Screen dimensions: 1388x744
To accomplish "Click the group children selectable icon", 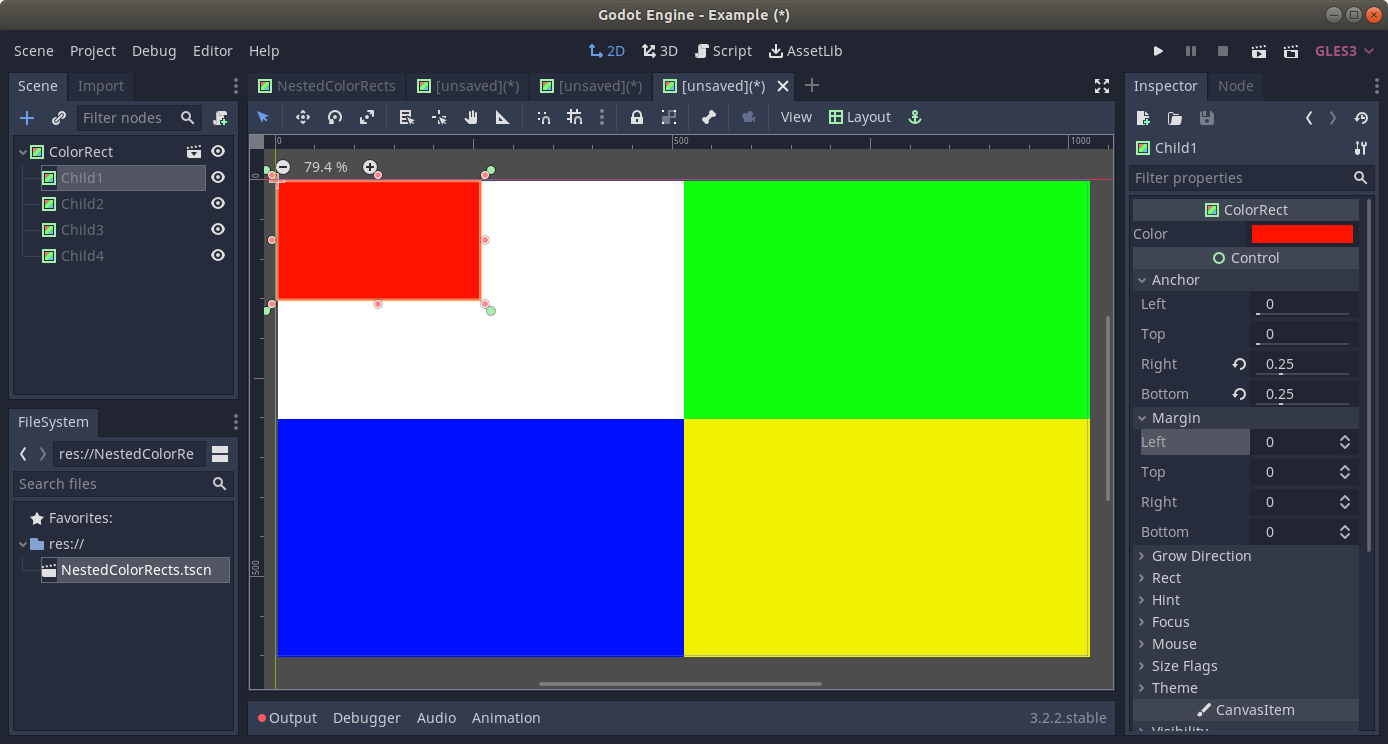I will click(x=669, y=117).
